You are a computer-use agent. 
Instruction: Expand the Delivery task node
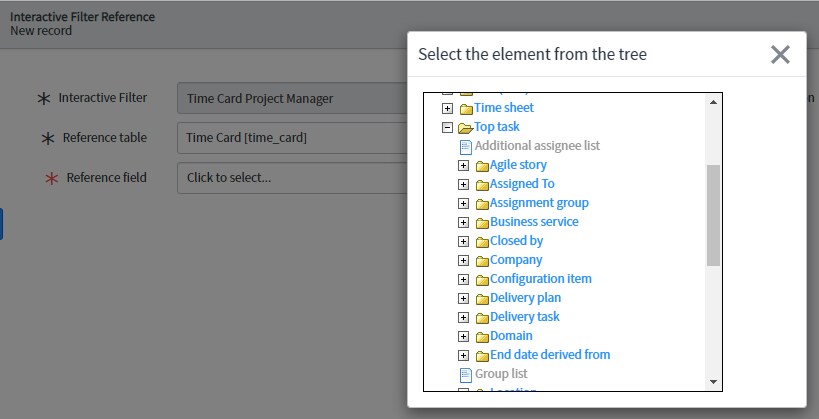pyautogui.click(x=463, y=318)
